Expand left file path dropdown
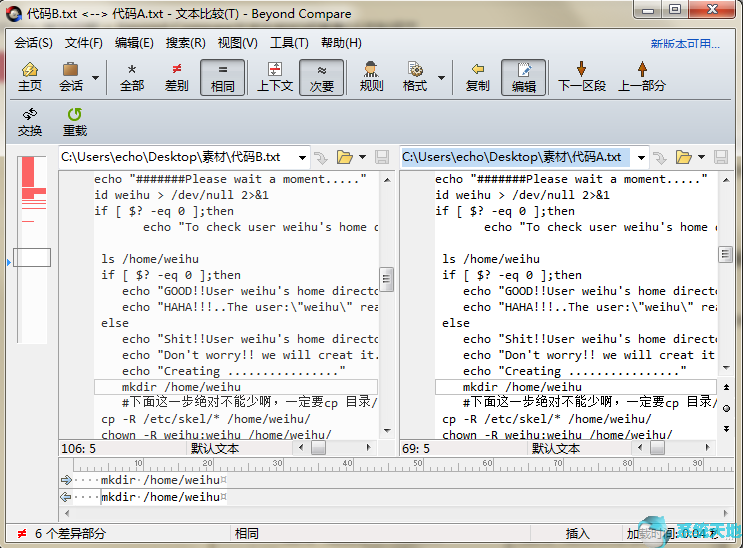 302,157
